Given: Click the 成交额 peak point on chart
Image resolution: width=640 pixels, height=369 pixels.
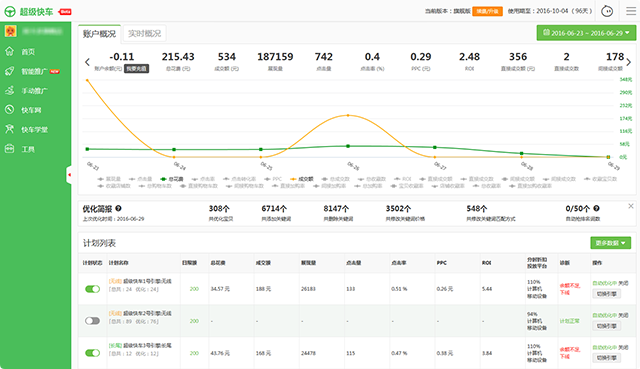Looking at the screenshot, I should pyautogui.click(x=348, y=116).
